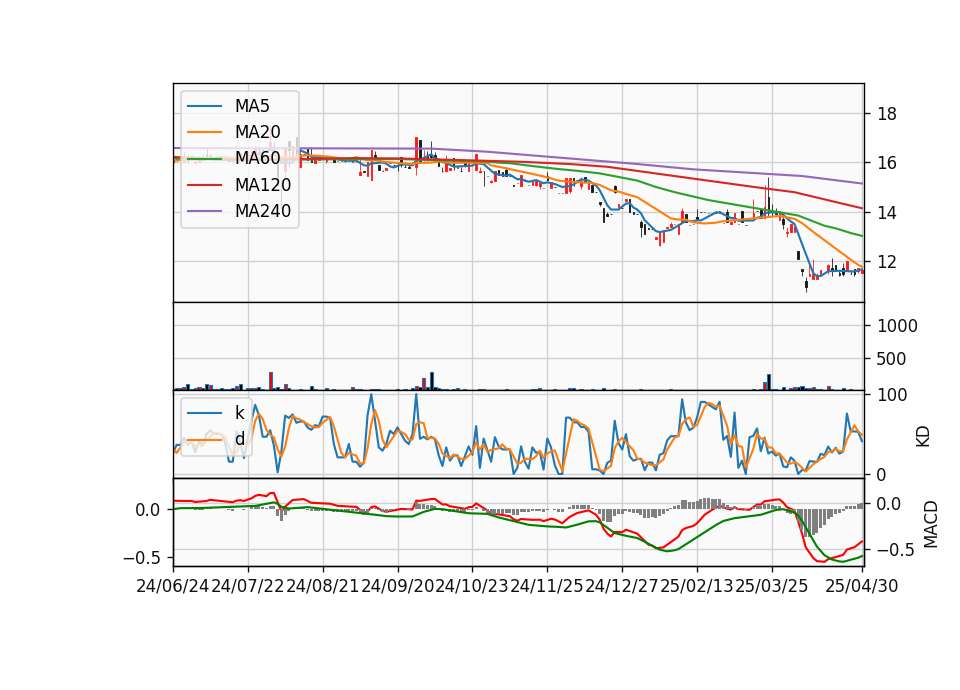960x690 pixels.
Task: Click the 24/11/25 date axis label
Action: (x=547, y=586)
